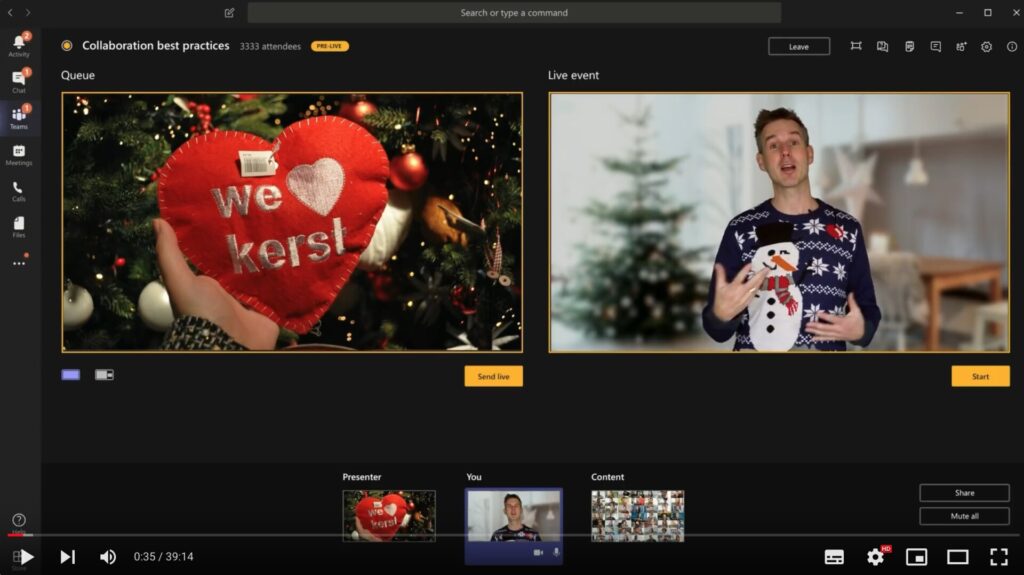Show meeting info icon at top right

pyautogui.click(x=1012, y=46)
